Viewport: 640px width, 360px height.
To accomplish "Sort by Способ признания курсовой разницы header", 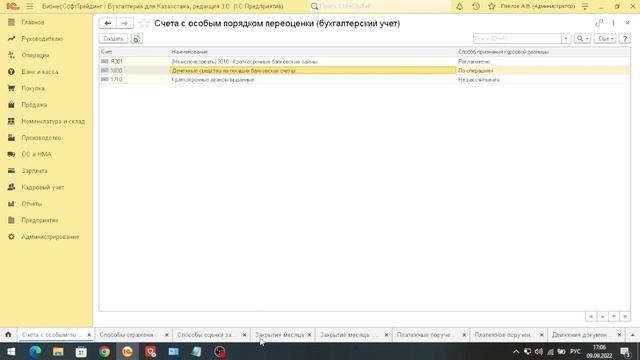I will point(543,52).
